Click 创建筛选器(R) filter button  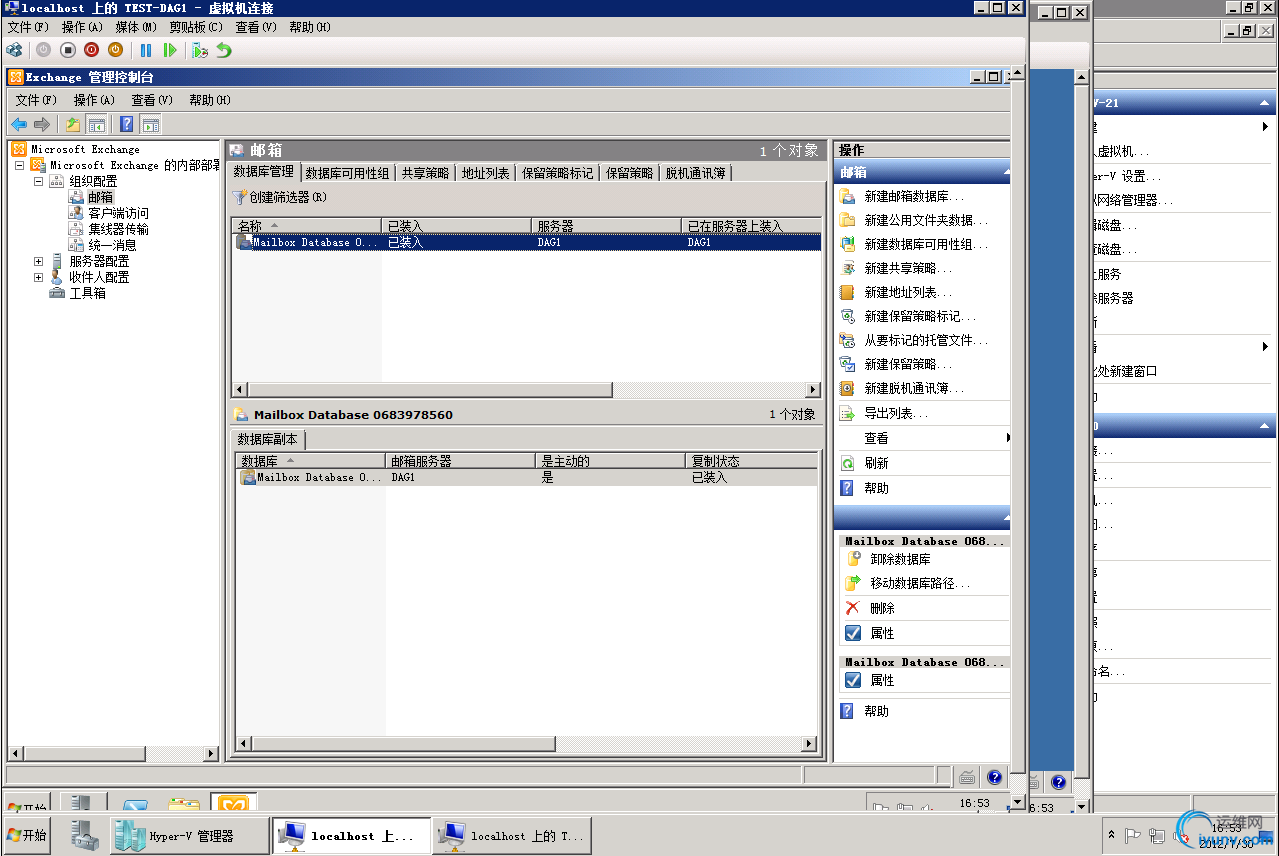coord(280,197)
